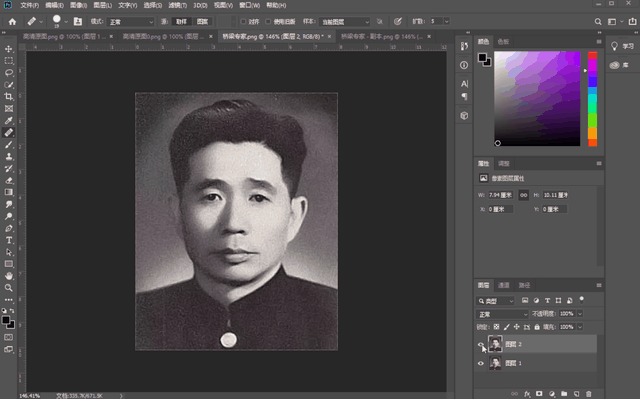The image size is (640, 399).
Task: Switch to the 色板 (Swatches) tab
Action: click(x=503, y=42)
